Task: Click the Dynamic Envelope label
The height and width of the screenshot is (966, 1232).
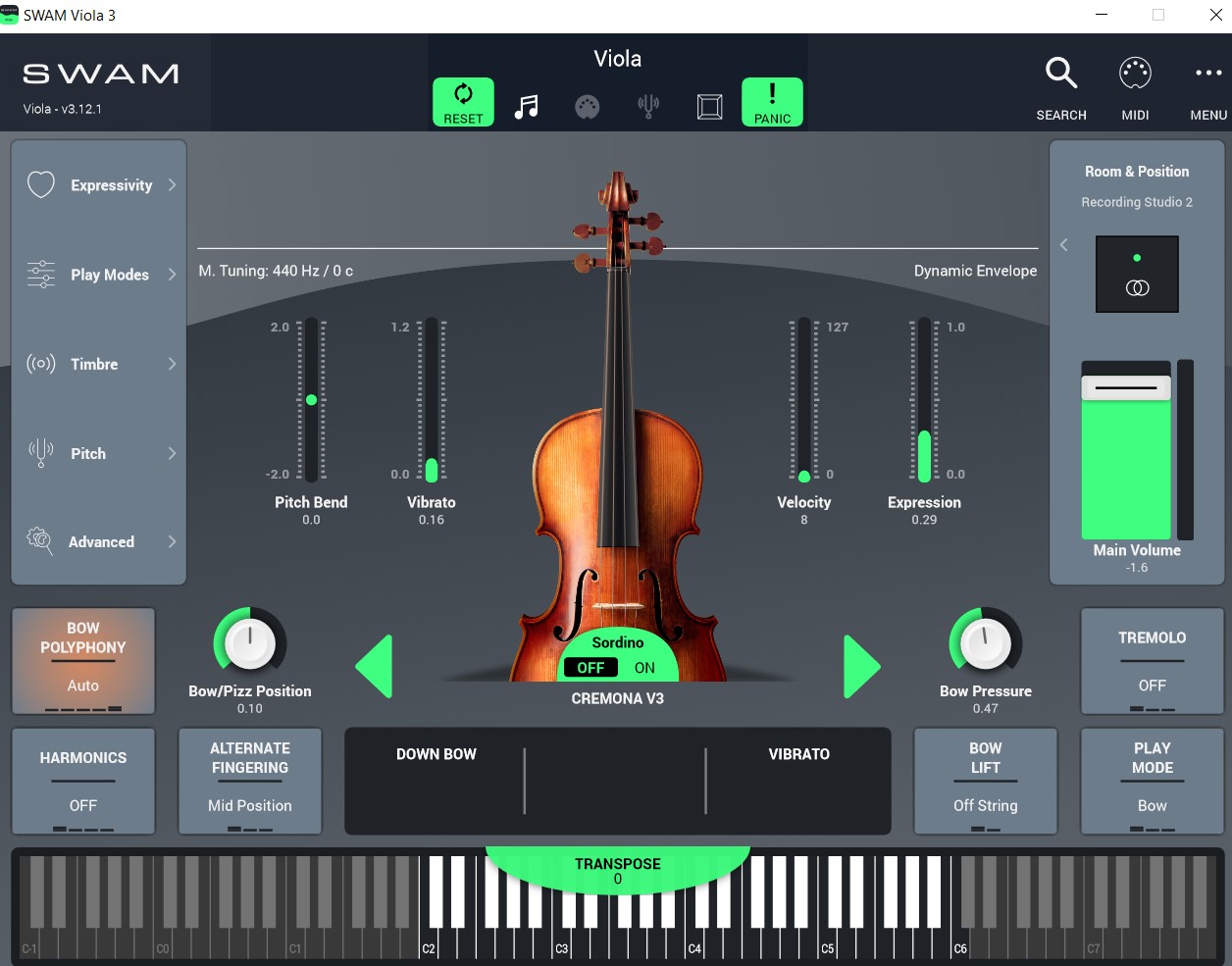Action: [975, 271]
